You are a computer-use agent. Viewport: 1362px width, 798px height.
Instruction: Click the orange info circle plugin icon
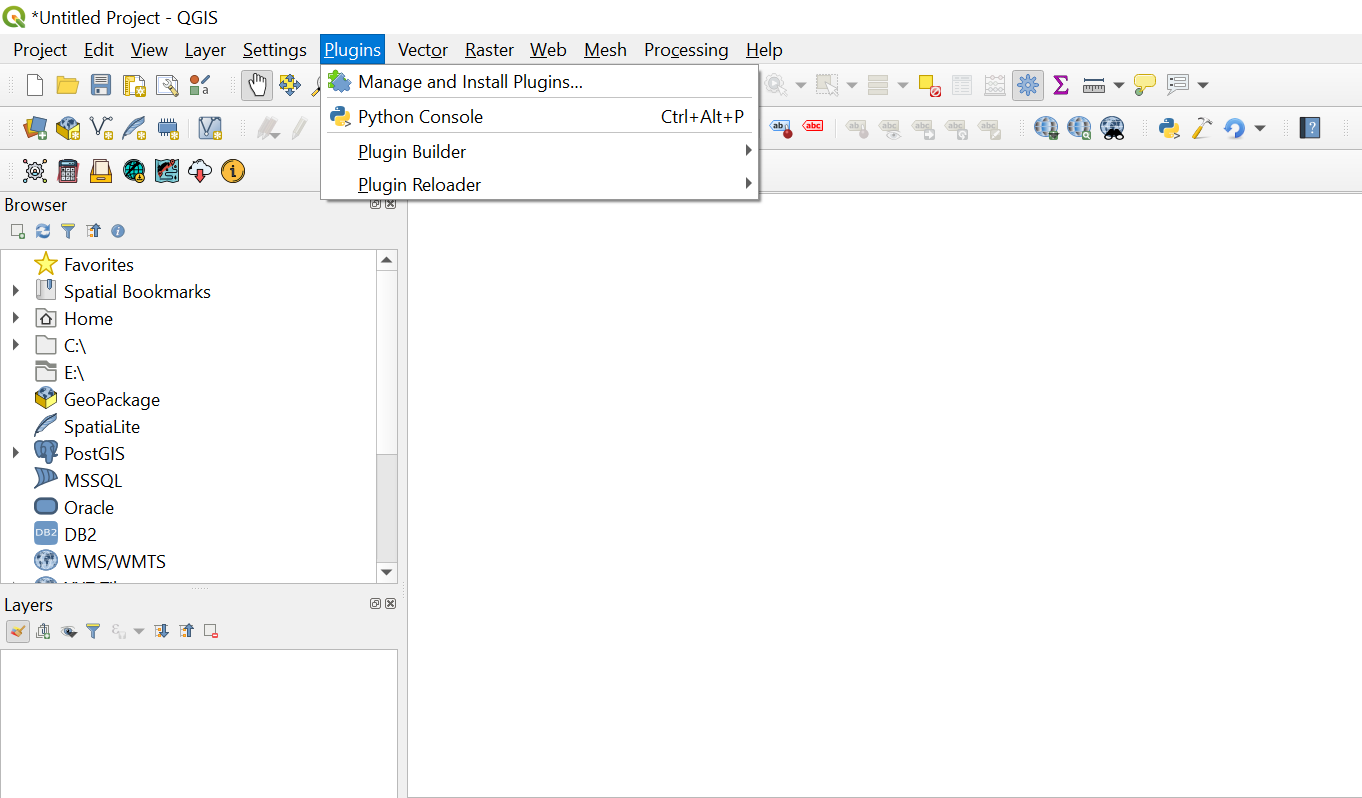tap(233, 171)
